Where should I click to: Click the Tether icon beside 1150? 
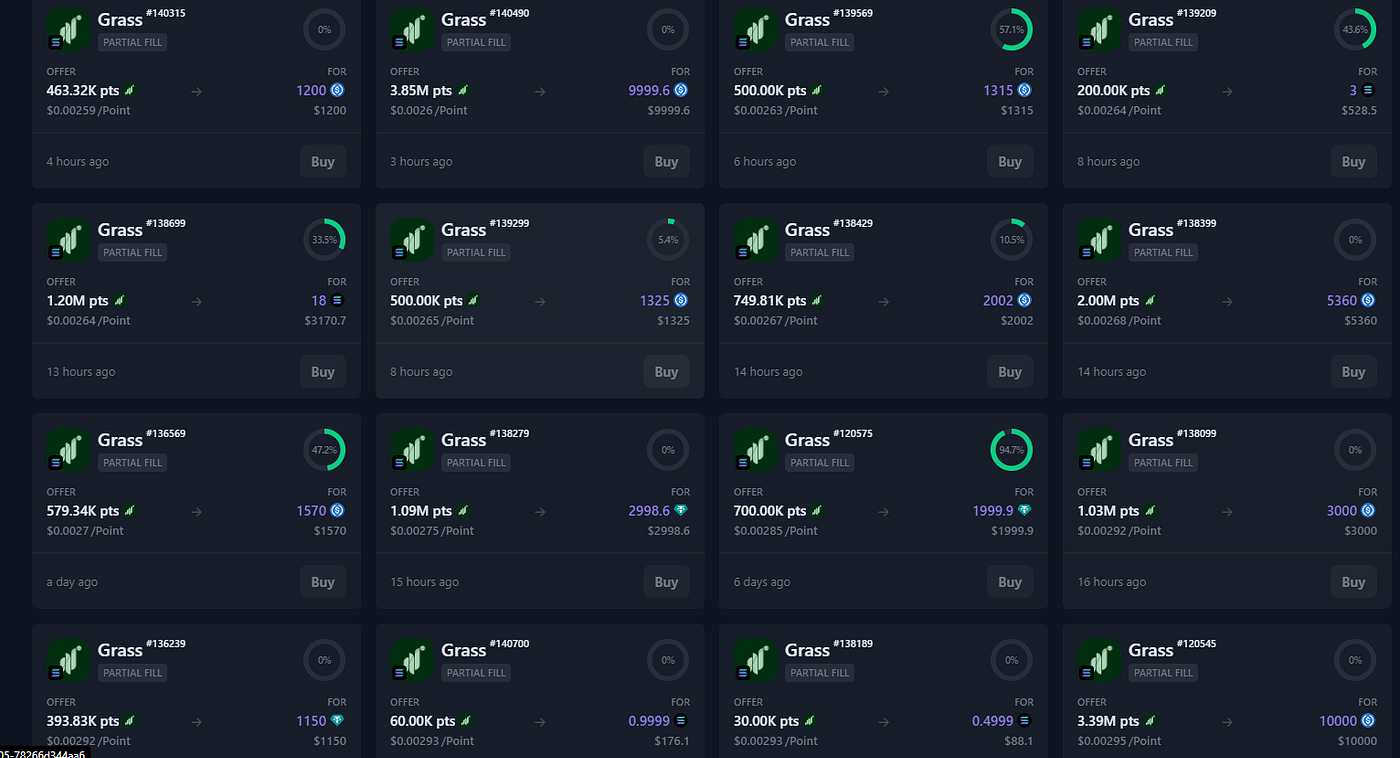[338, 720]
